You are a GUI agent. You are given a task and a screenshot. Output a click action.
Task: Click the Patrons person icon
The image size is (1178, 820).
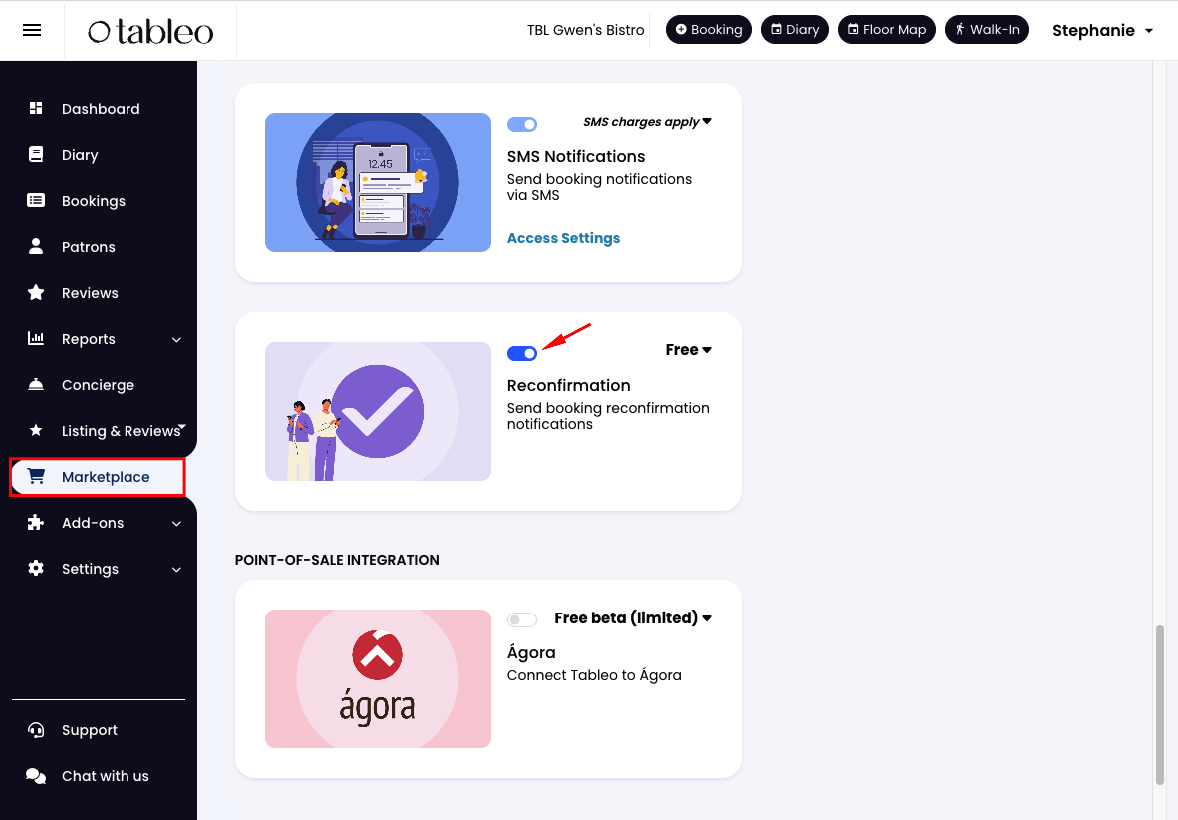click(35, 247)
